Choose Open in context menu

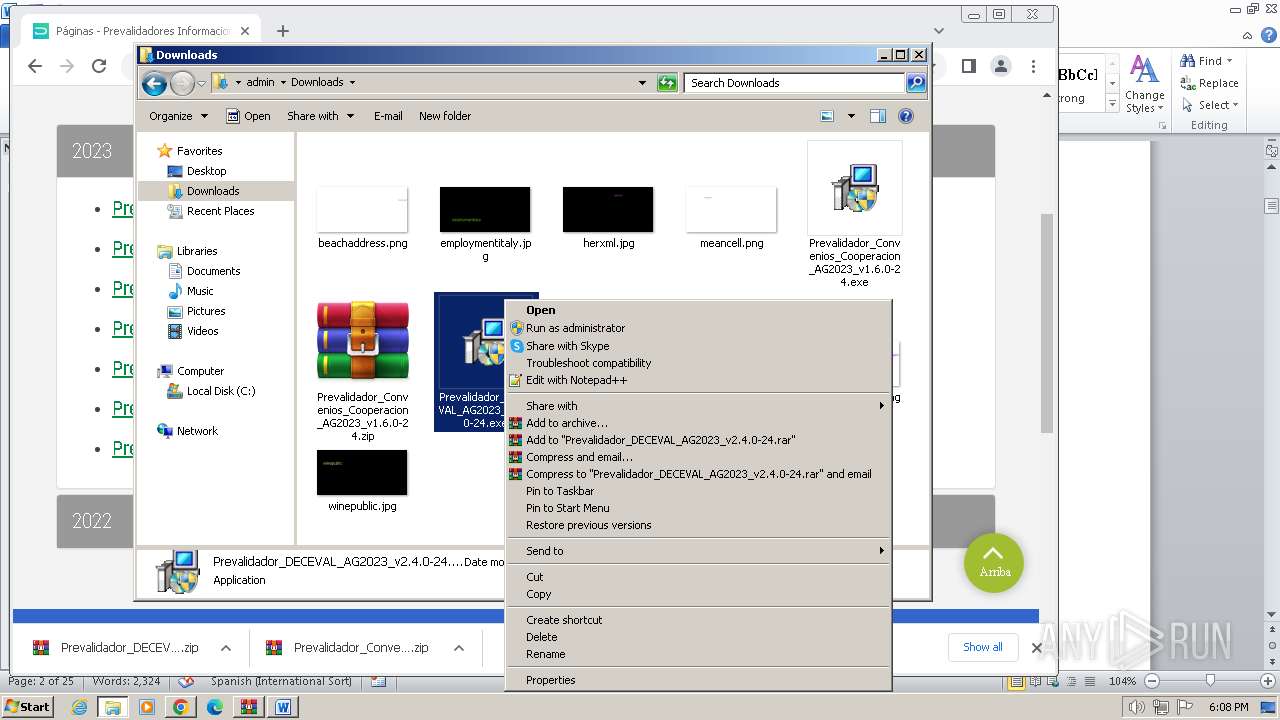698,310
